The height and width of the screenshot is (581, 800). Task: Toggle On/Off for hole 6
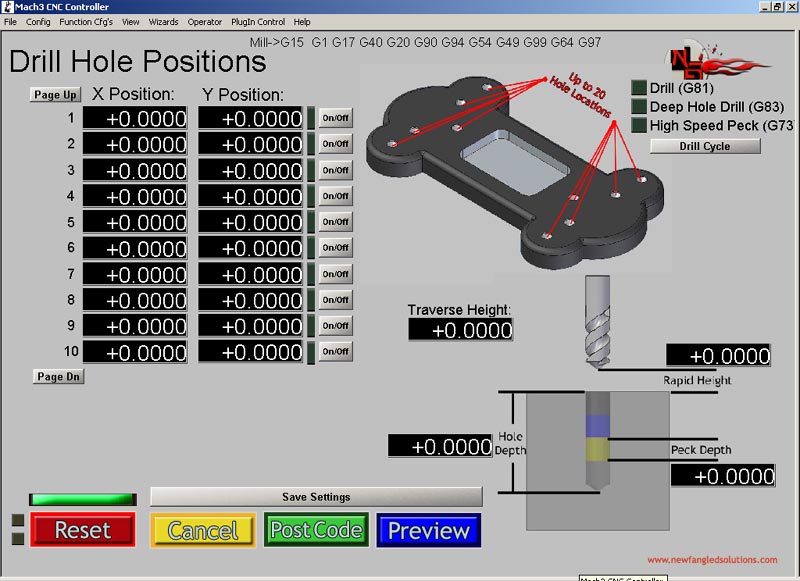click(335, 248)
